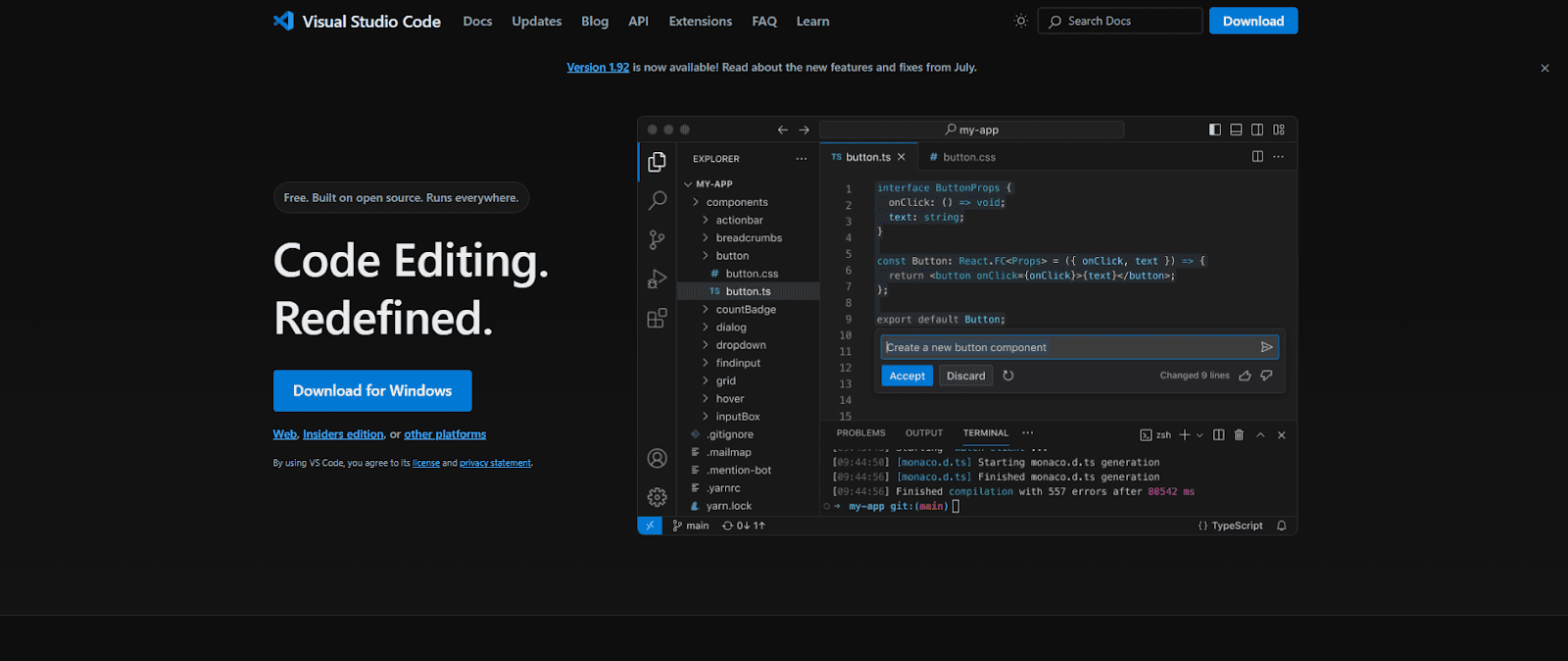Split the terminal icon
Screen dimensions: 1568x661
pos(1219,434)
